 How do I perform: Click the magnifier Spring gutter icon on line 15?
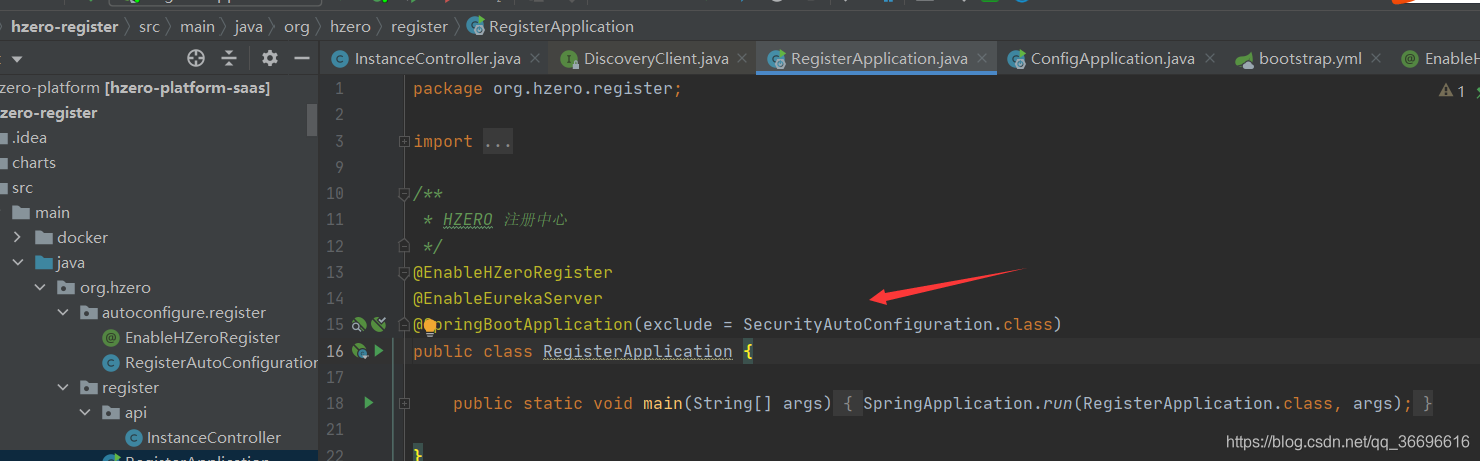[359, 324]
